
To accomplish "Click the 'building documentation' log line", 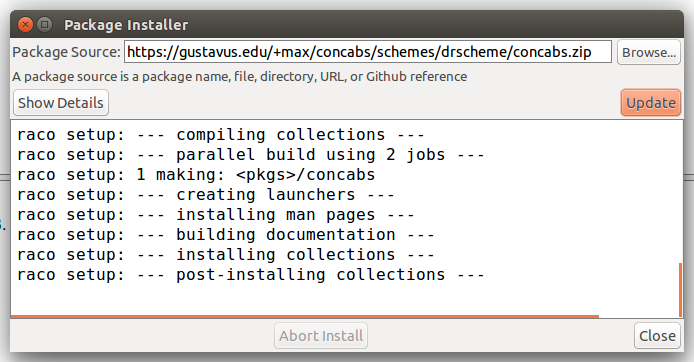I will coord(225,235).
